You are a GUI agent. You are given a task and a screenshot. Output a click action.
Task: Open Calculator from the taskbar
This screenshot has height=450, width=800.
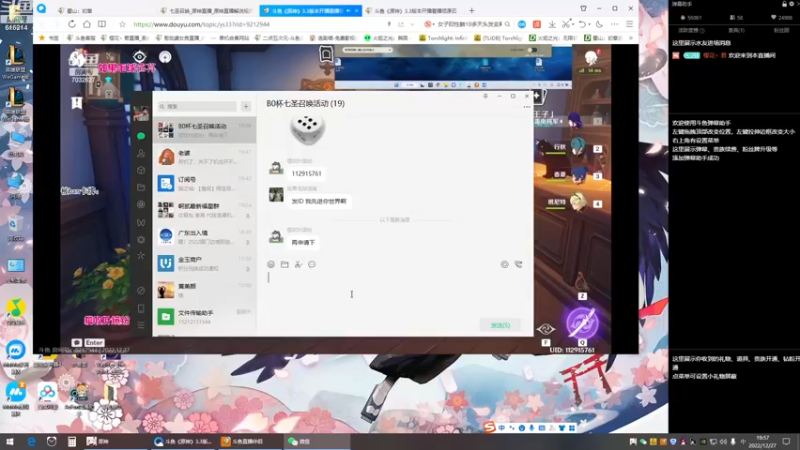click(71, 441)
